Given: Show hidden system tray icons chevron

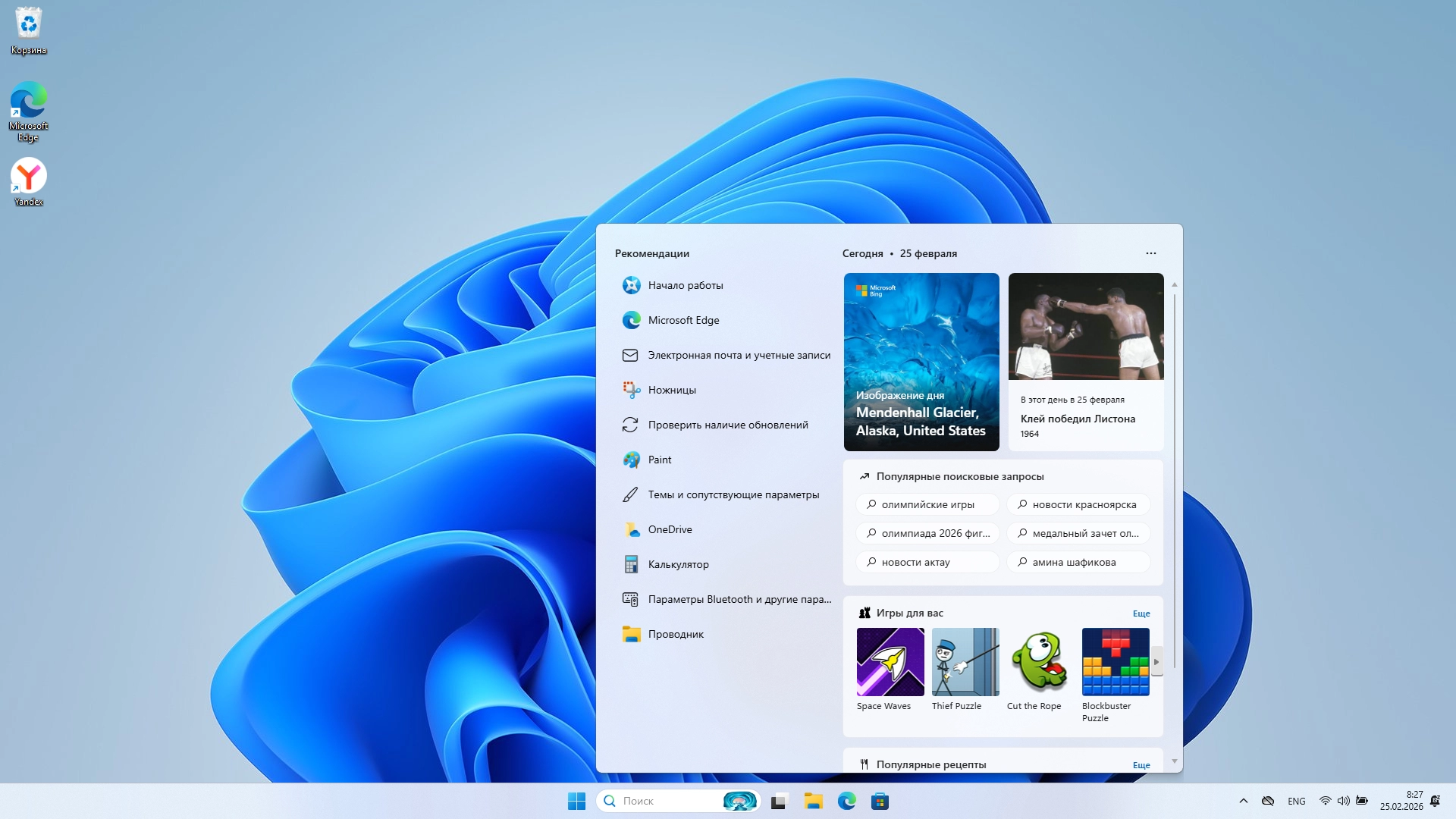Looking at the screenshot, I should (1243, 801).
